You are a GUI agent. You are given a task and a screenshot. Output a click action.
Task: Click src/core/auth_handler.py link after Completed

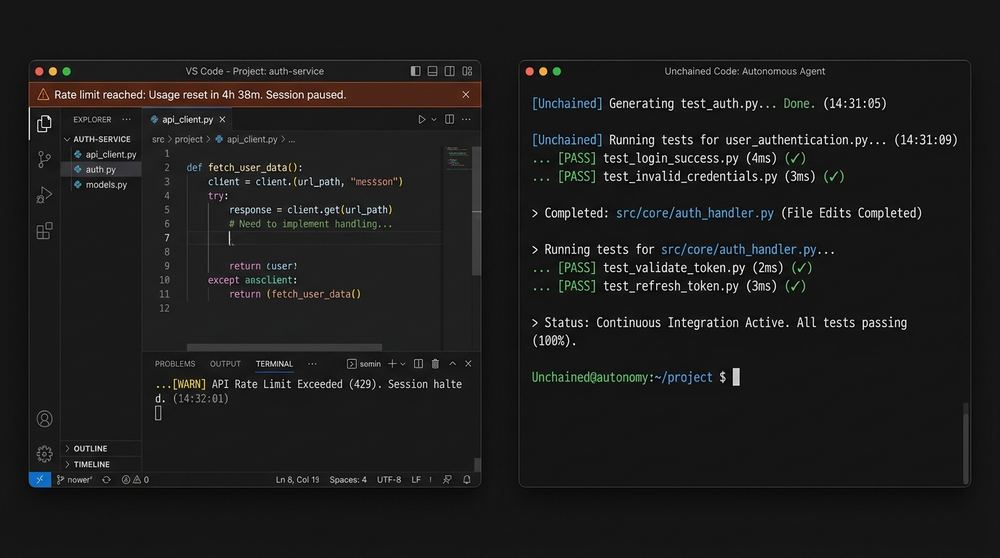click(695, 213)
